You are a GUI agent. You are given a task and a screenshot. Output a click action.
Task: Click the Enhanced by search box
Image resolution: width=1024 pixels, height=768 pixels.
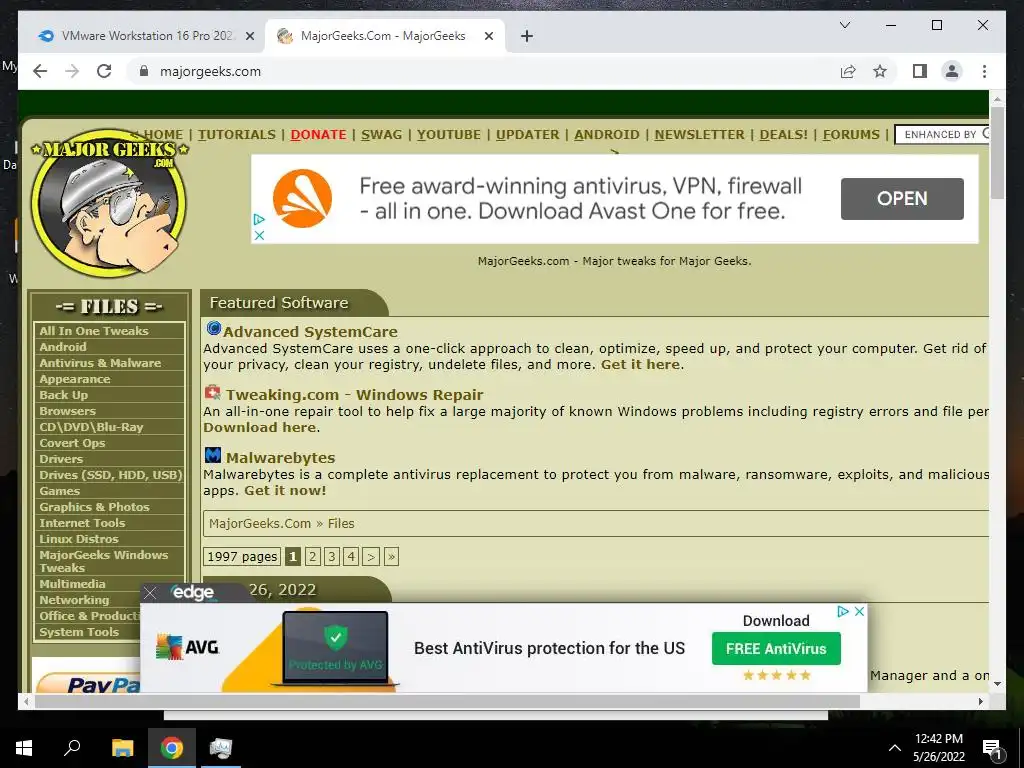[942, 135]
